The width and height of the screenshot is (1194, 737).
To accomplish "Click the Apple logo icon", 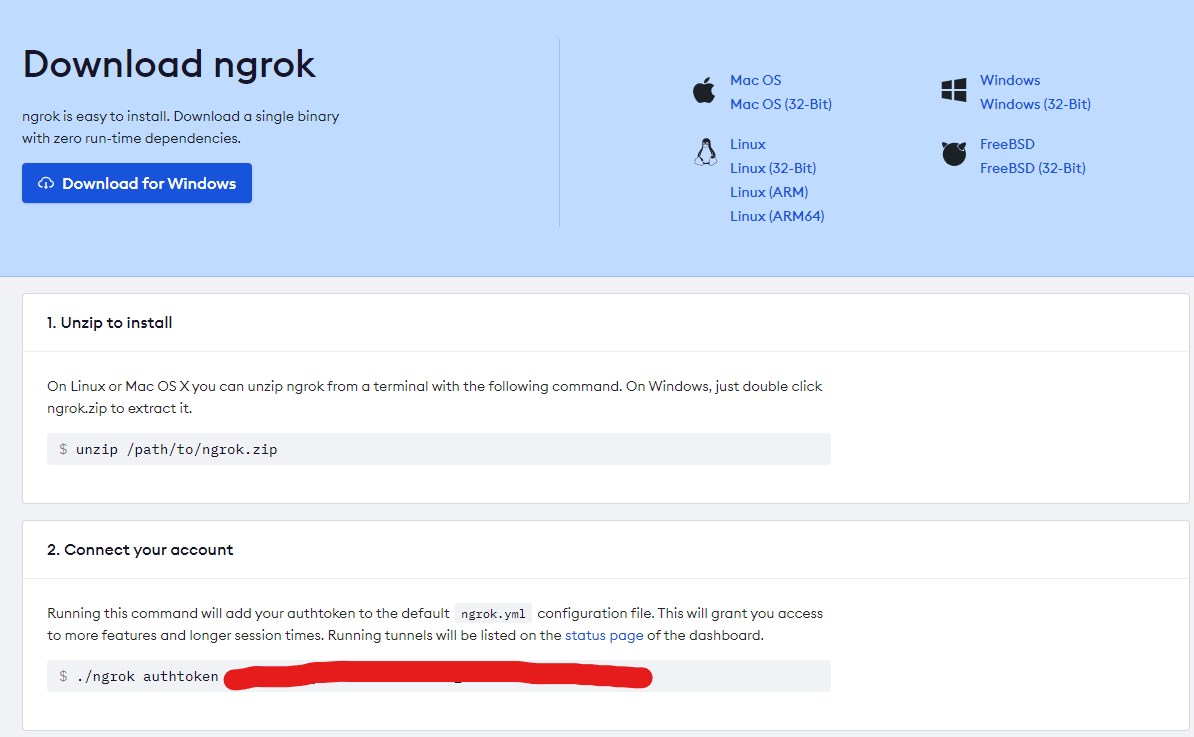I will click(x=704, y=91).
